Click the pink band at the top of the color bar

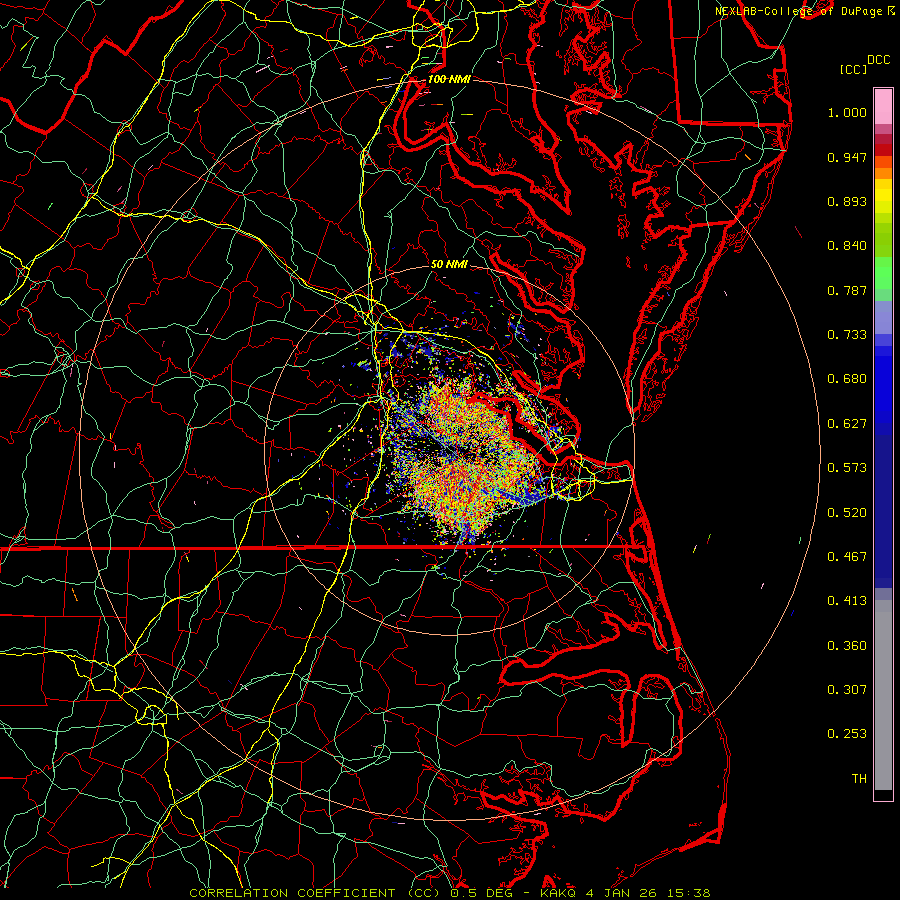tap(883, 106)
